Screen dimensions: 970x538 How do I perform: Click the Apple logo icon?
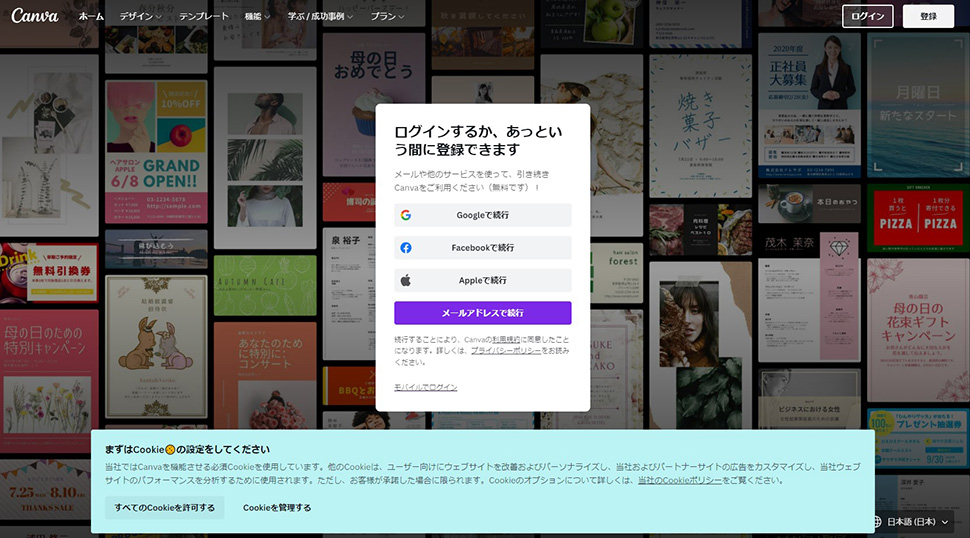406,280
